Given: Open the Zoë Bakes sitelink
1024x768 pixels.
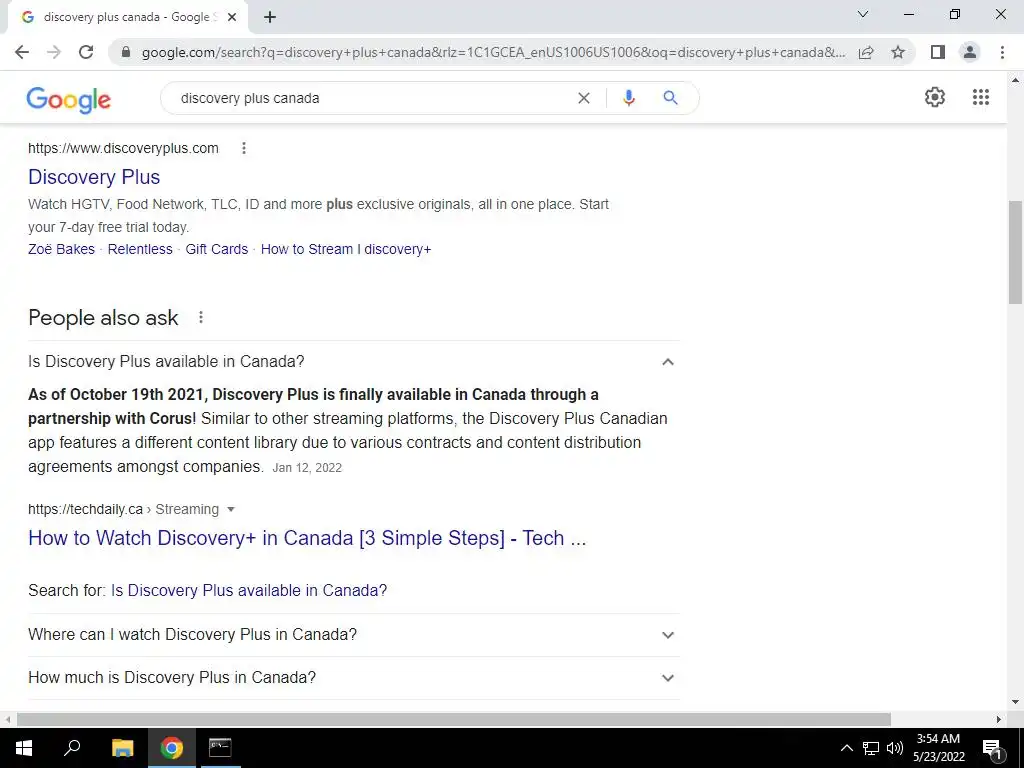Looking at the screenshot, I should (x=61, y=249).
